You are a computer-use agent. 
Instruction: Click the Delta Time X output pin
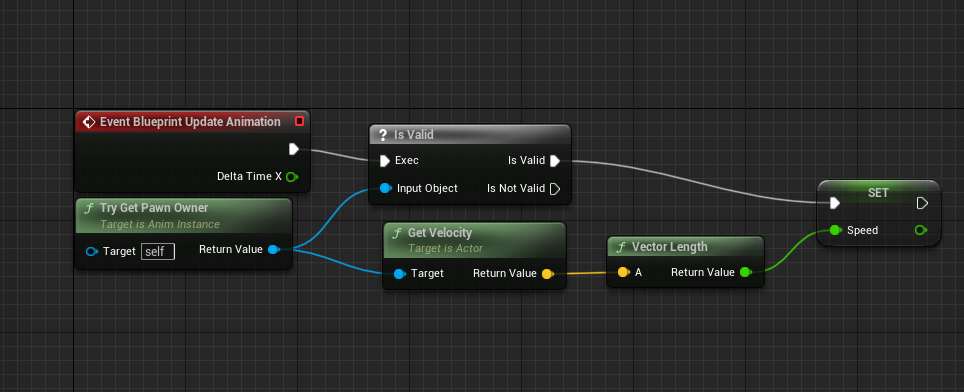pyautogui.click(x=292, y=177)
